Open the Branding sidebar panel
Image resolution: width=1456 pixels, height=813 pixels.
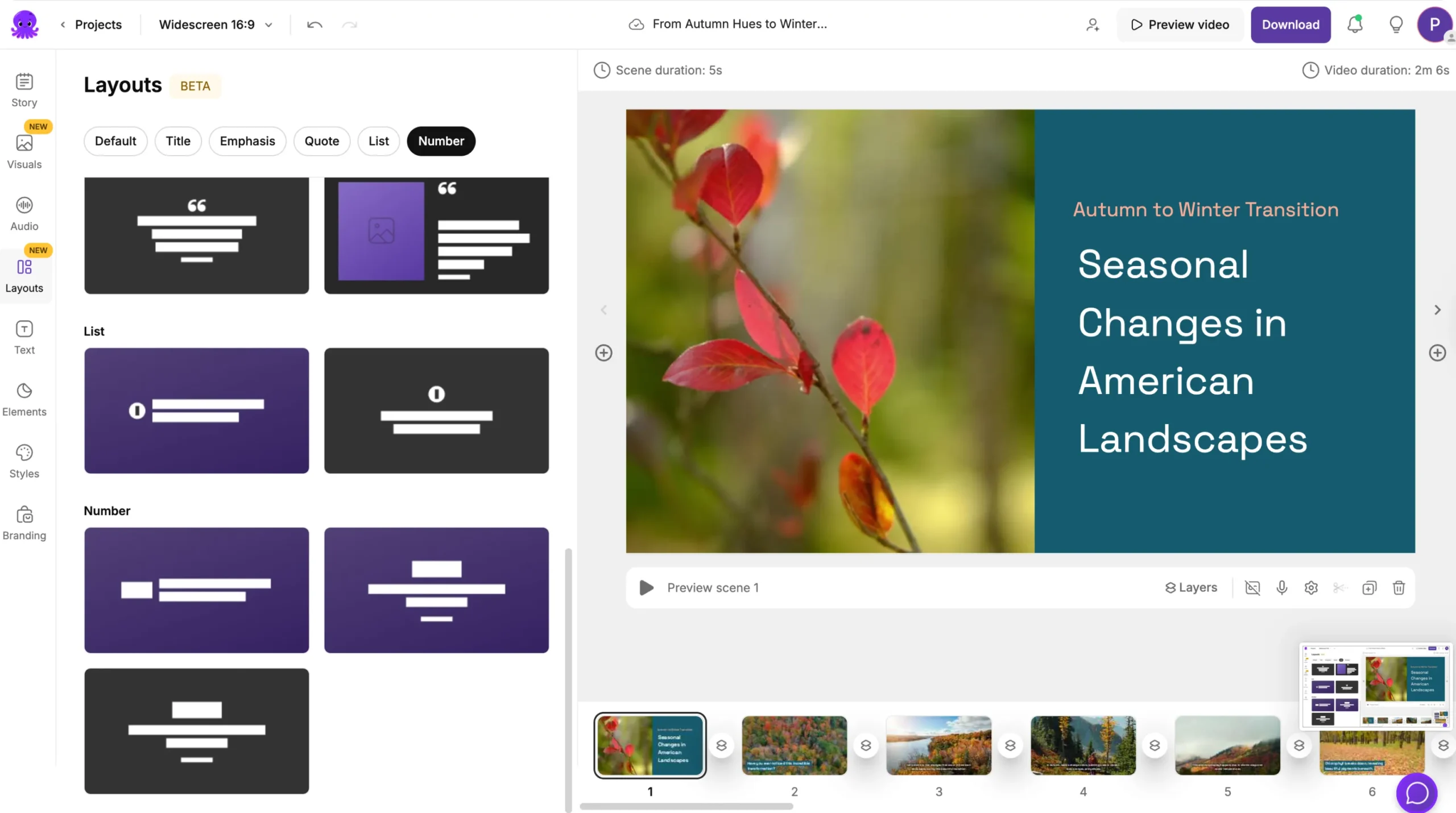point(24,523)
